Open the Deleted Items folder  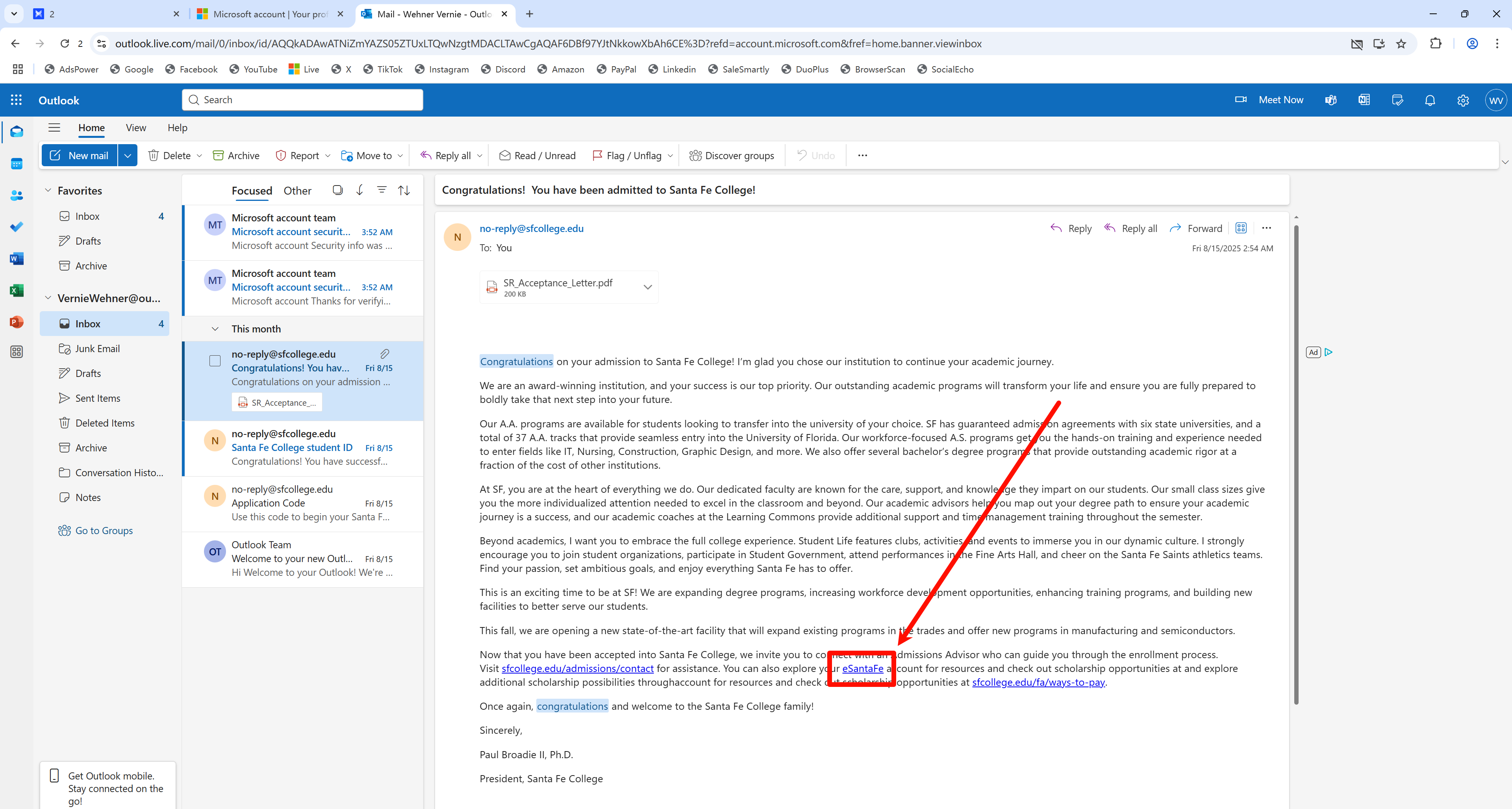(104, 423)
